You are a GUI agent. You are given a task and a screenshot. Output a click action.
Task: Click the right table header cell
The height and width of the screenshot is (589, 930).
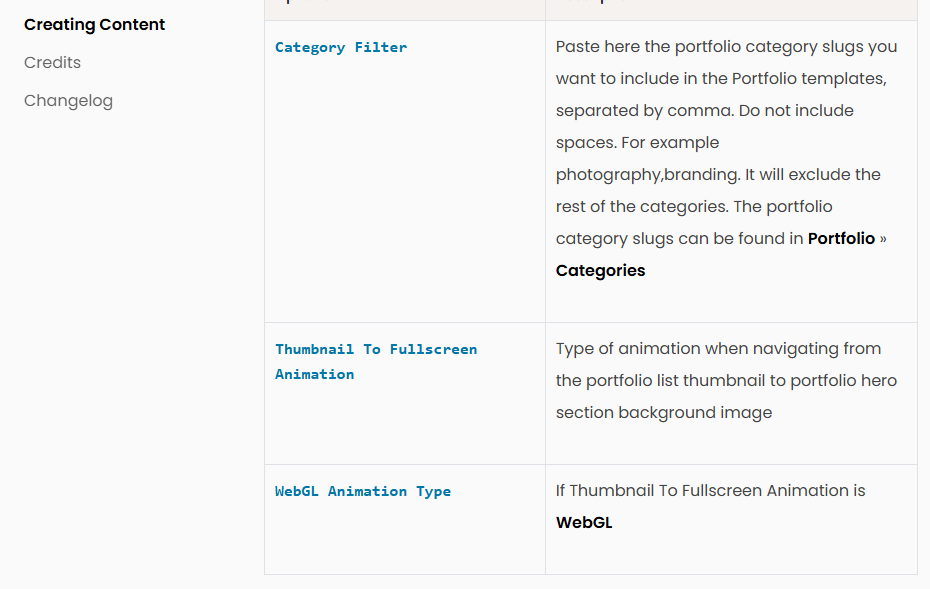click(x=730, y=8)
